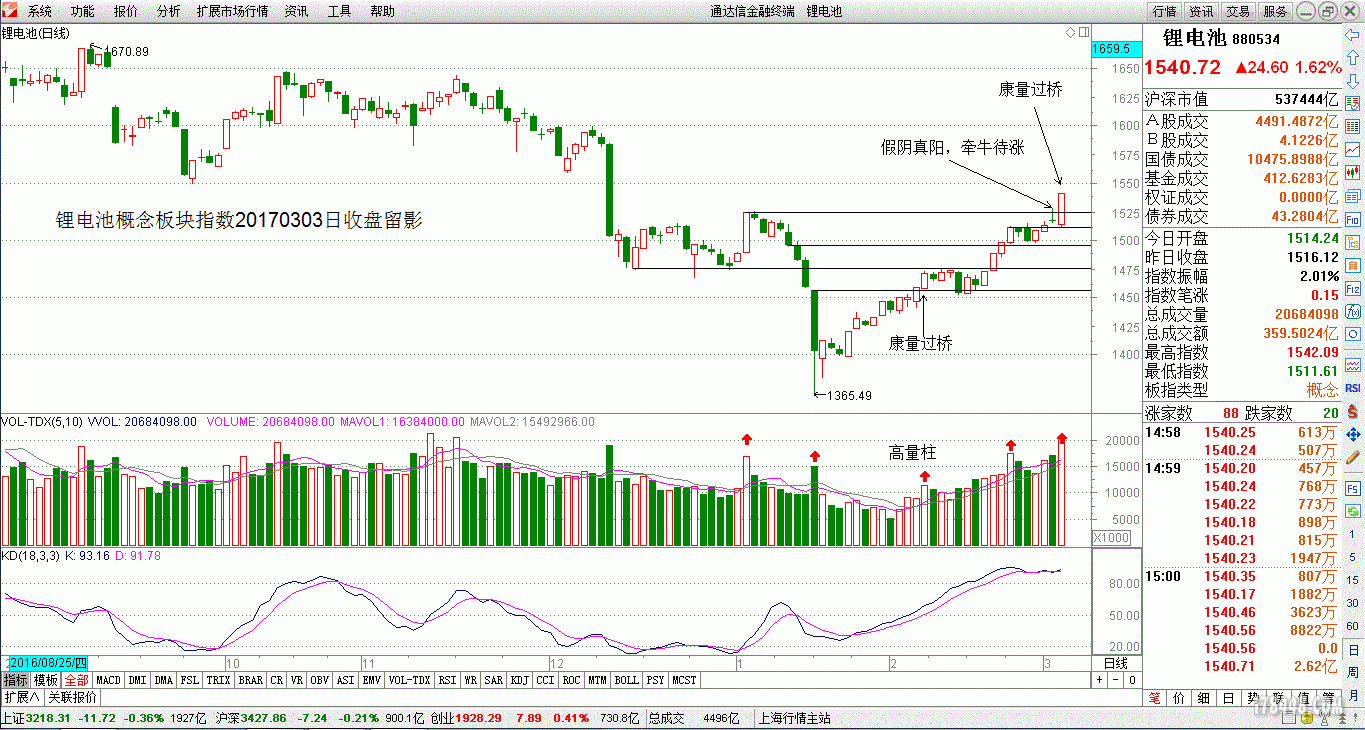This screenshot has height=730, width=1365.
Task: Open the 系统 menu
Action: [x=40, y=11]
